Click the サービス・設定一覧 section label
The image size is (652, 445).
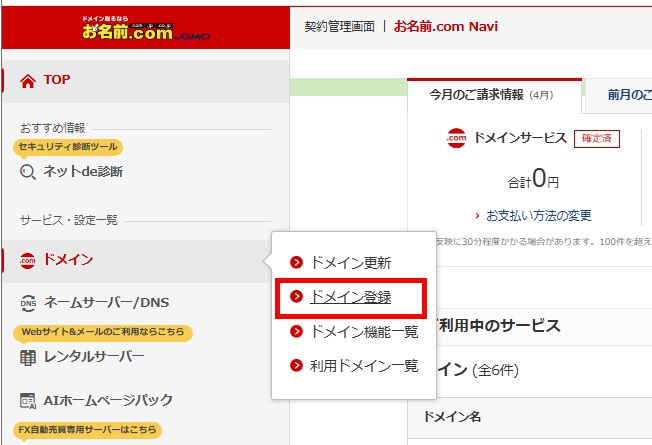69,220
